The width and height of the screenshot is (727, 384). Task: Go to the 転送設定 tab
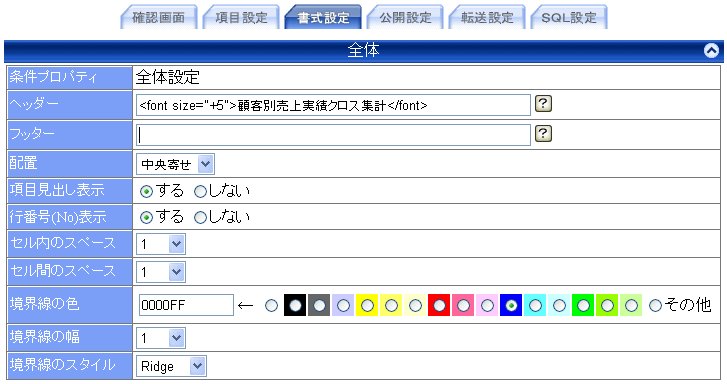487,18
